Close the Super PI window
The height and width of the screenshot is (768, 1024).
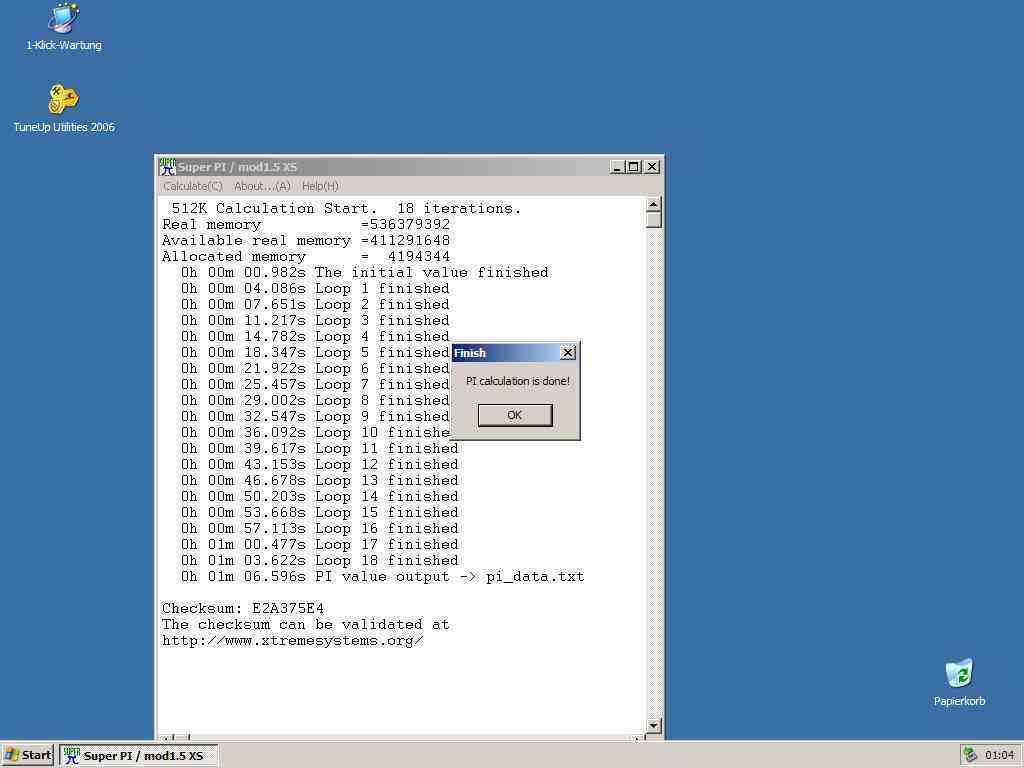pyautogui.click(x=652, y=167)
